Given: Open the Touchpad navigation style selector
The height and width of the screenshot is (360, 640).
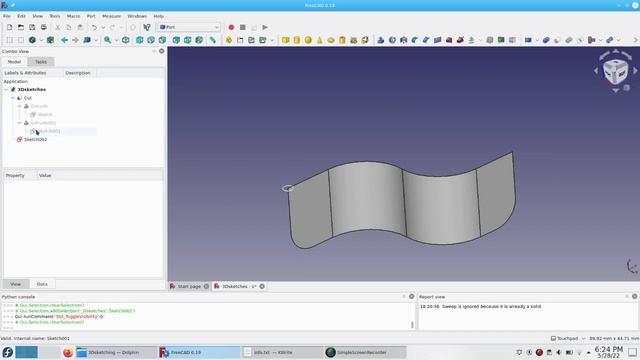Looking at the screenshot, I should click(568, 338).
